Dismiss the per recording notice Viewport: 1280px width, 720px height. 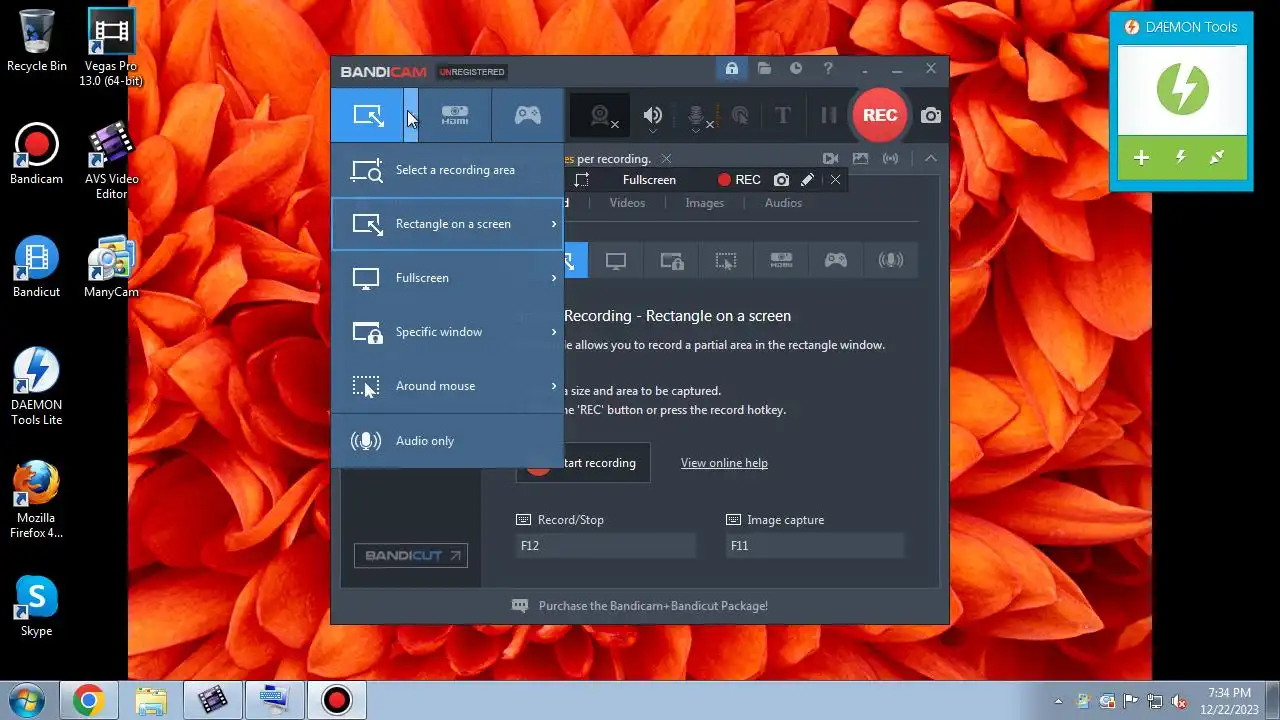point(666,159)
